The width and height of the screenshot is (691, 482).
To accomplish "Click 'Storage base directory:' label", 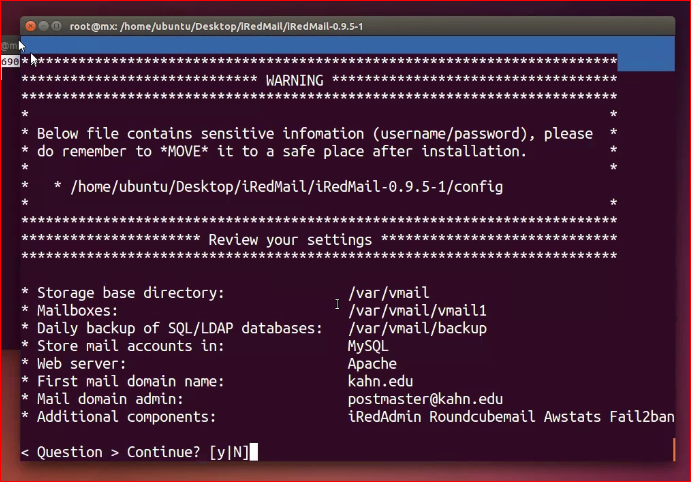I will tap(130, 293).
